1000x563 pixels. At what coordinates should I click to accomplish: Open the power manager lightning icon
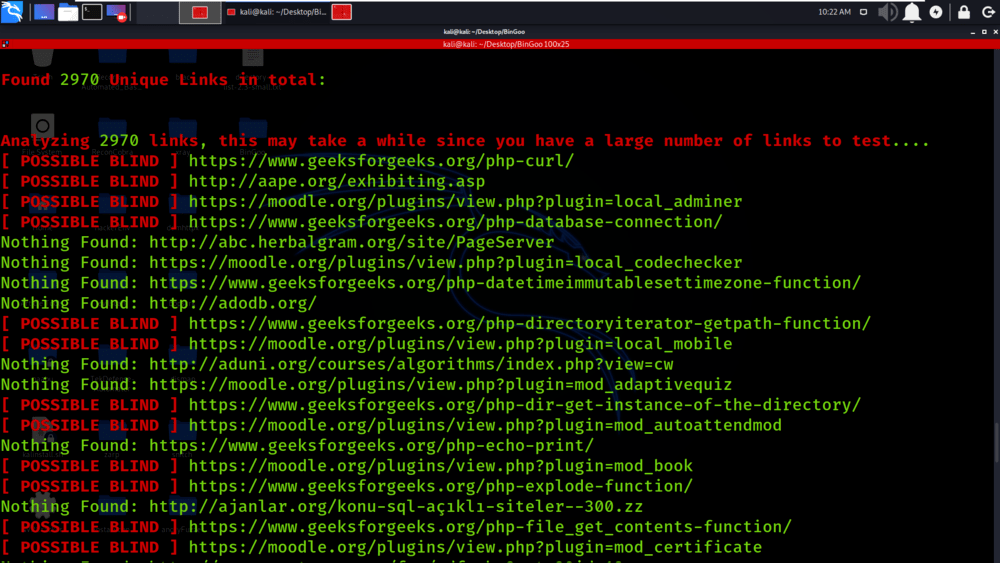[x=936, y=12]
